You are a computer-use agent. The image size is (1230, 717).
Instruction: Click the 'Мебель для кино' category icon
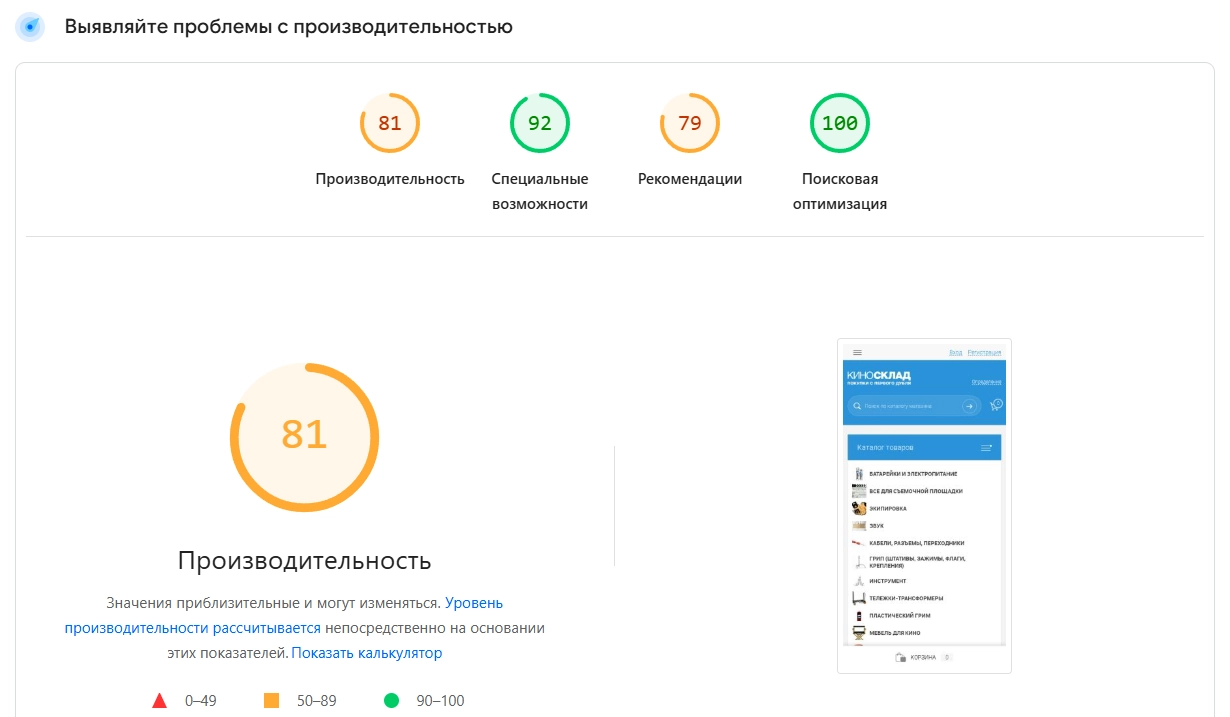click(x=858, y=633)
